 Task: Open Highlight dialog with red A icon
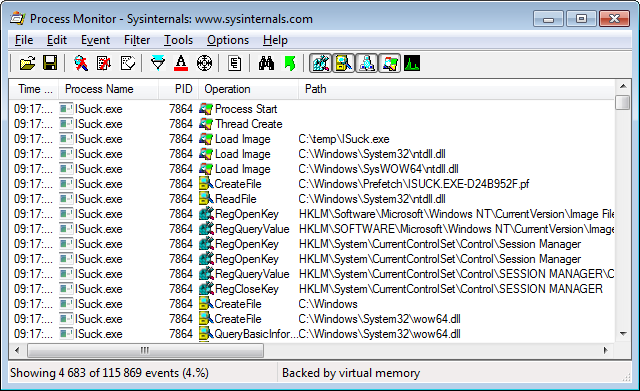(181, 63)
